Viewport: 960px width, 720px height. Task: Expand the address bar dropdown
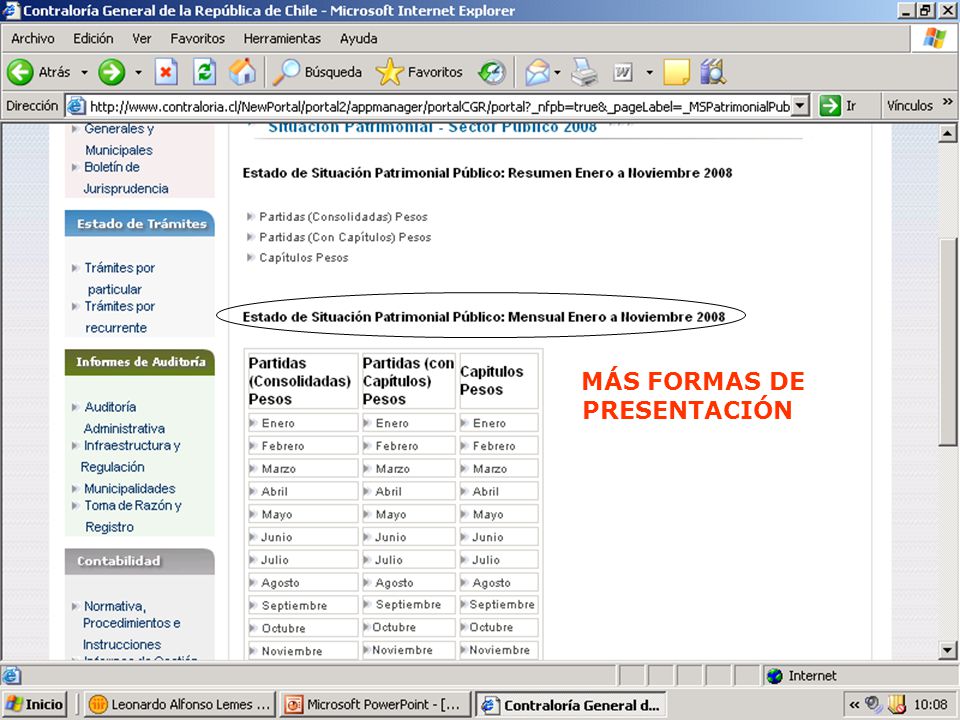[x=800, y=106]
